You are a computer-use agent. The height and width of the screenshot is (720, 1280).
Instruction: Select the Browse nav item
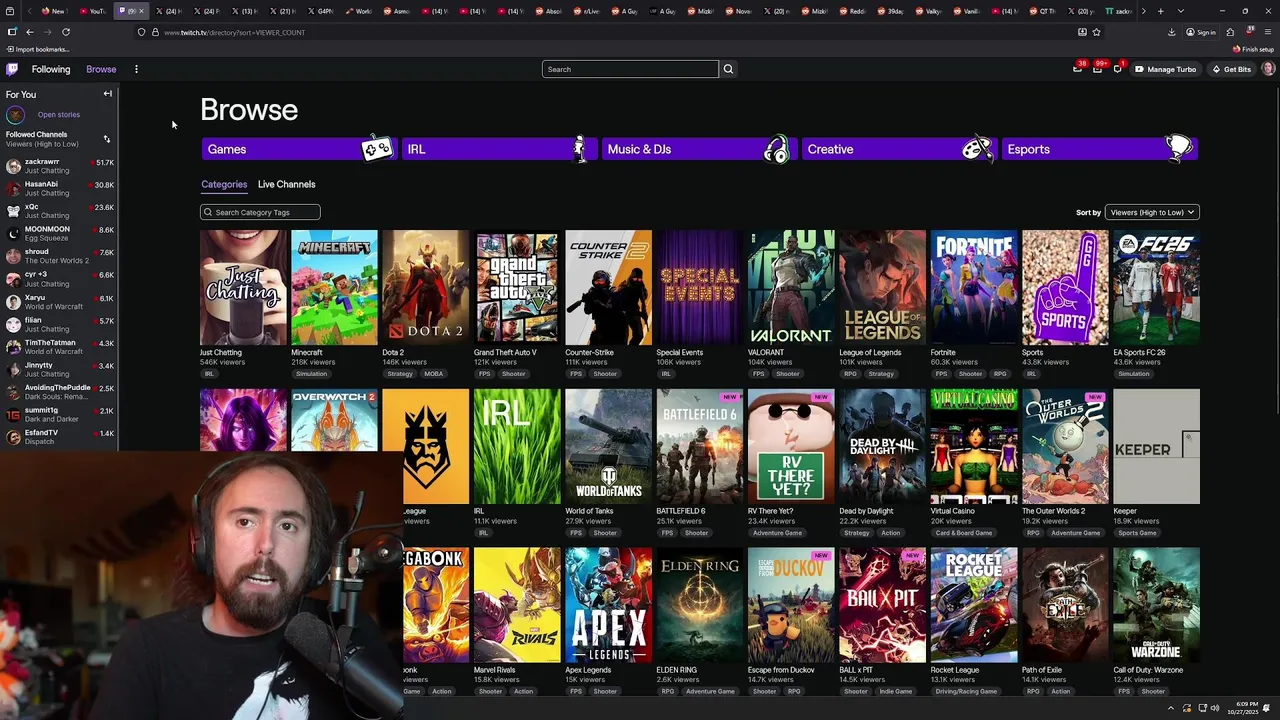point(101,69)
